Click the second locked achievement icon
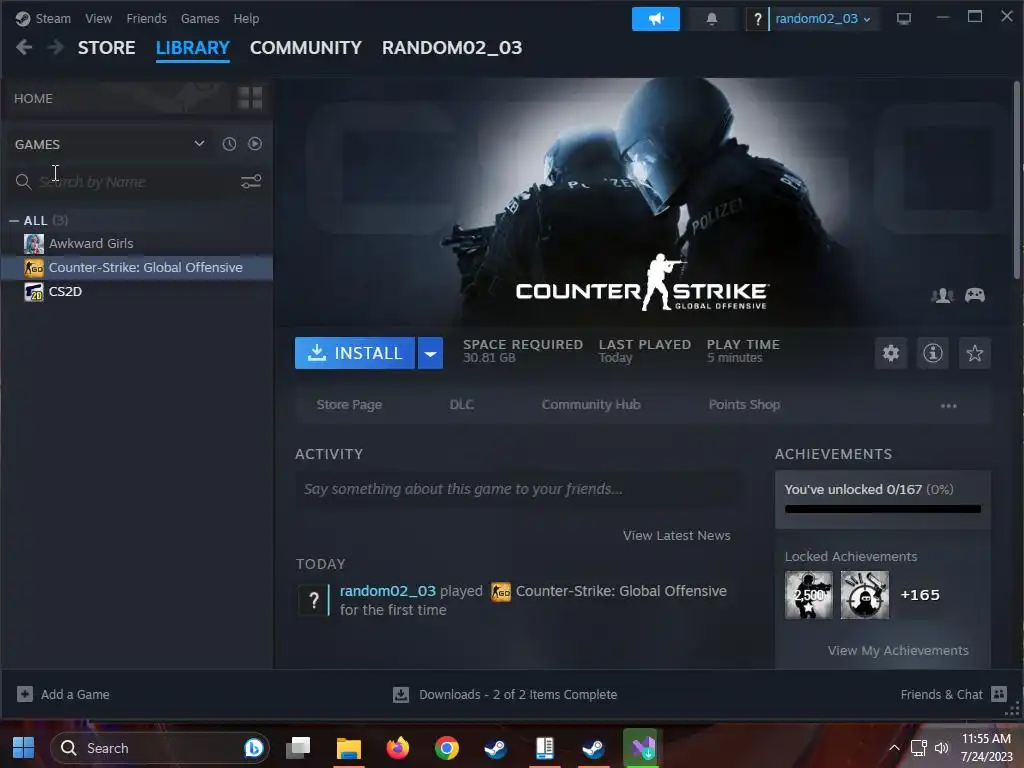The image size is (1024, 768). click(x=865, y=595)
